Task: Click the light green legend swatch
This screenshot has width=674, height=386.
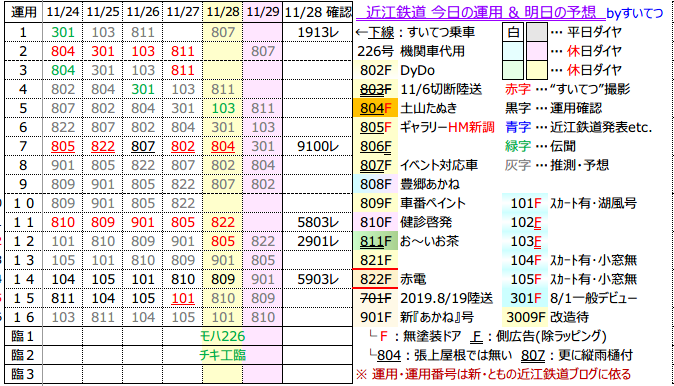Action: (x=513, y=70)
